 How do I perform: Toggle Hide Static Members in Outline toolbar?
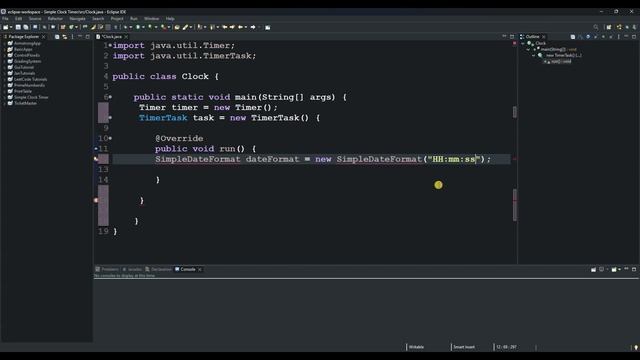click(595, 37)
